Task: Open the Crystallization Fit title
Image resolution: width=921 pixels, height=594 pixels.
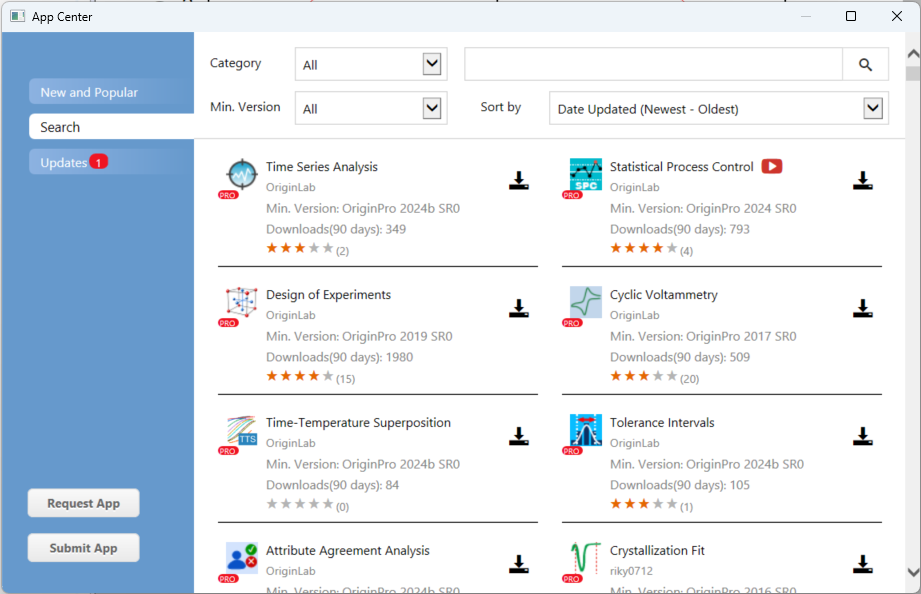Action: pos(657,551)
